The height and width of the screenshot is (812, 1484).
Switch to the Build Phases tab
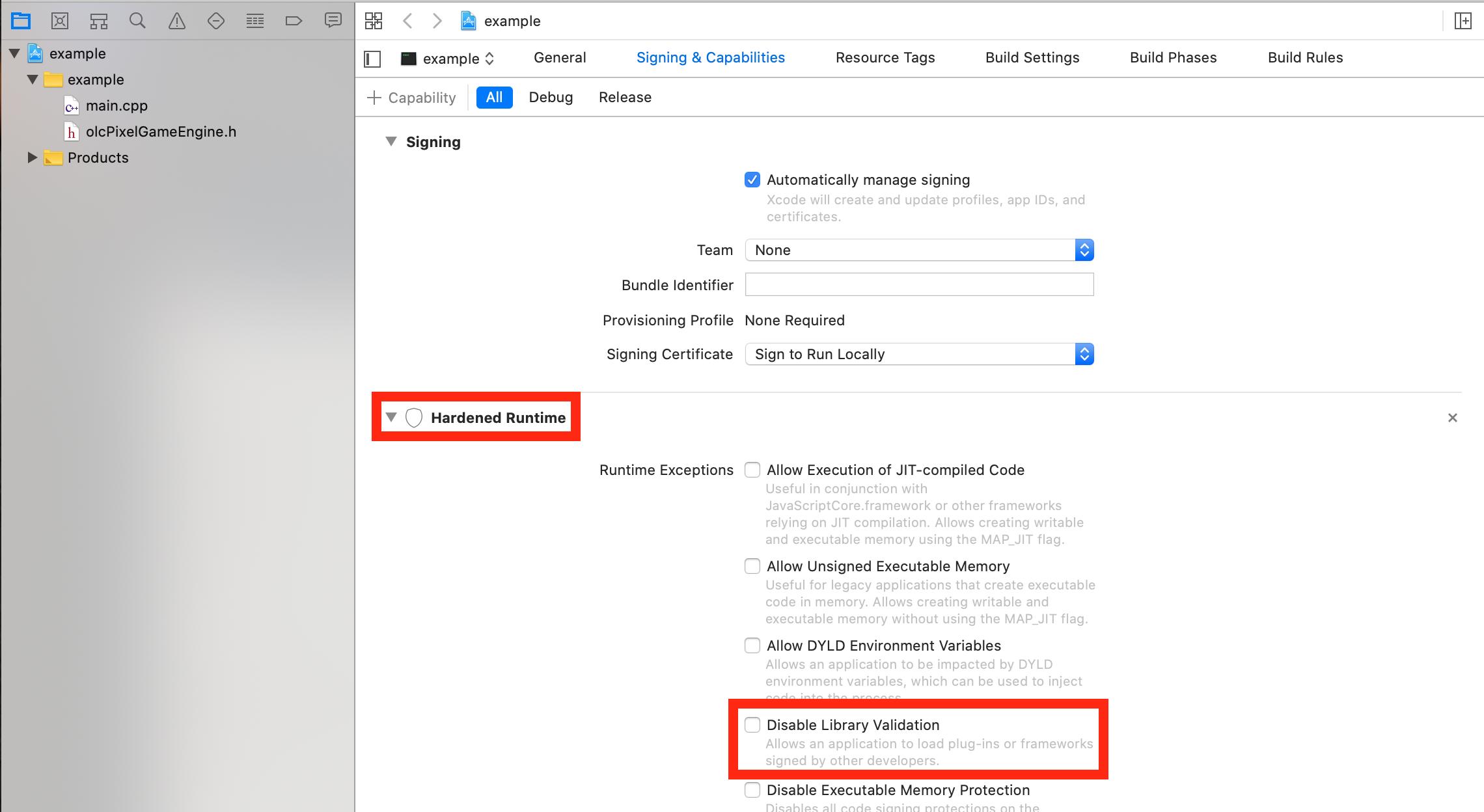(x=1173, y=57)
